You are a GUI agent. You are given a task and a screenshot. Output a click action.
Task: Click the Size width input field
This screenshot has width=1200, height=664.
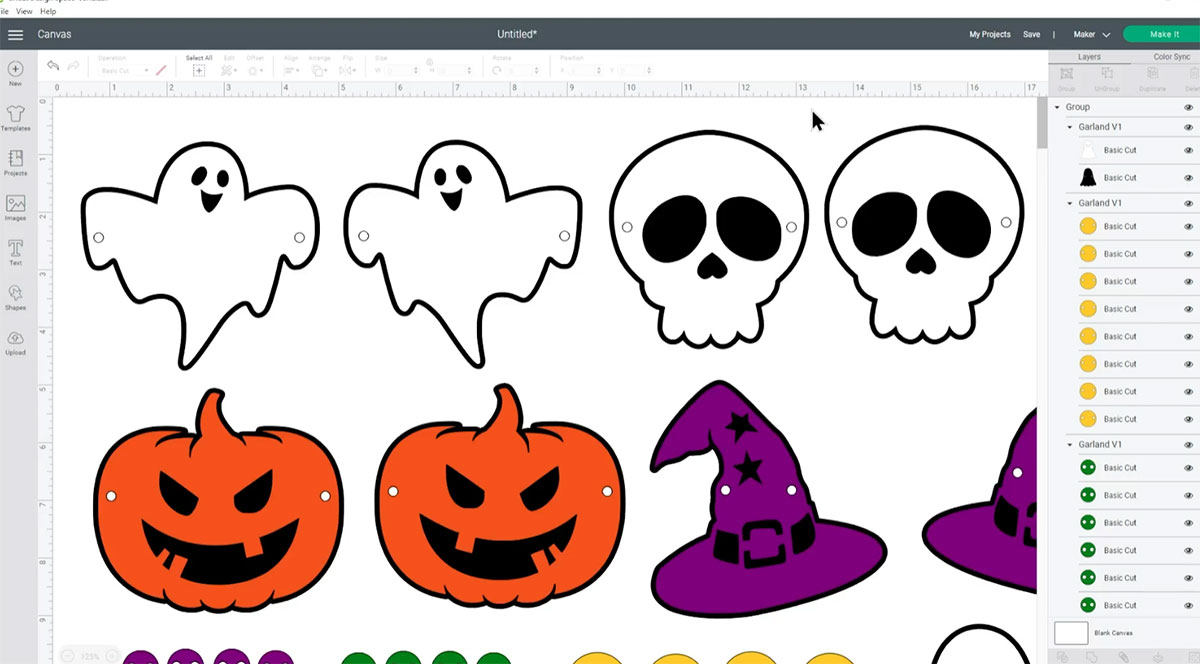(401, 71)
